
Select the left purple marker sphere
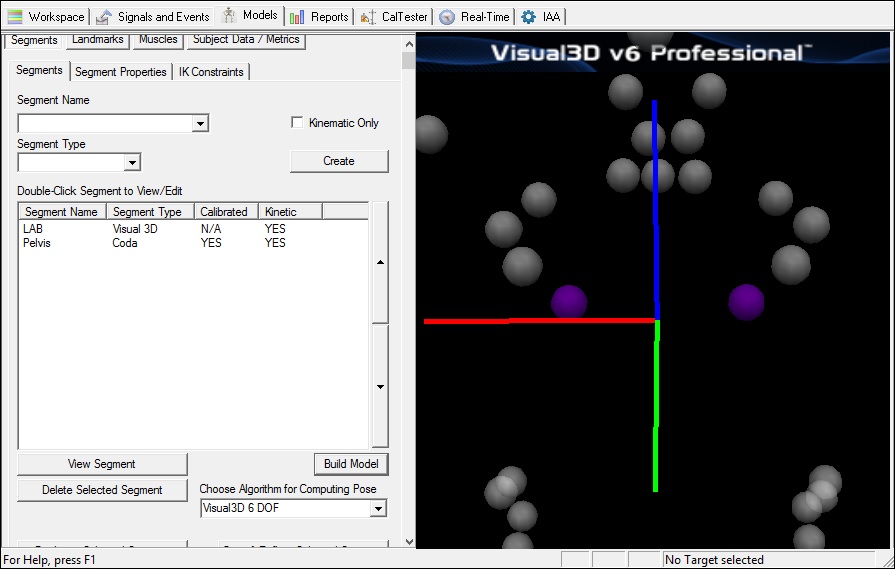(569, 302)
